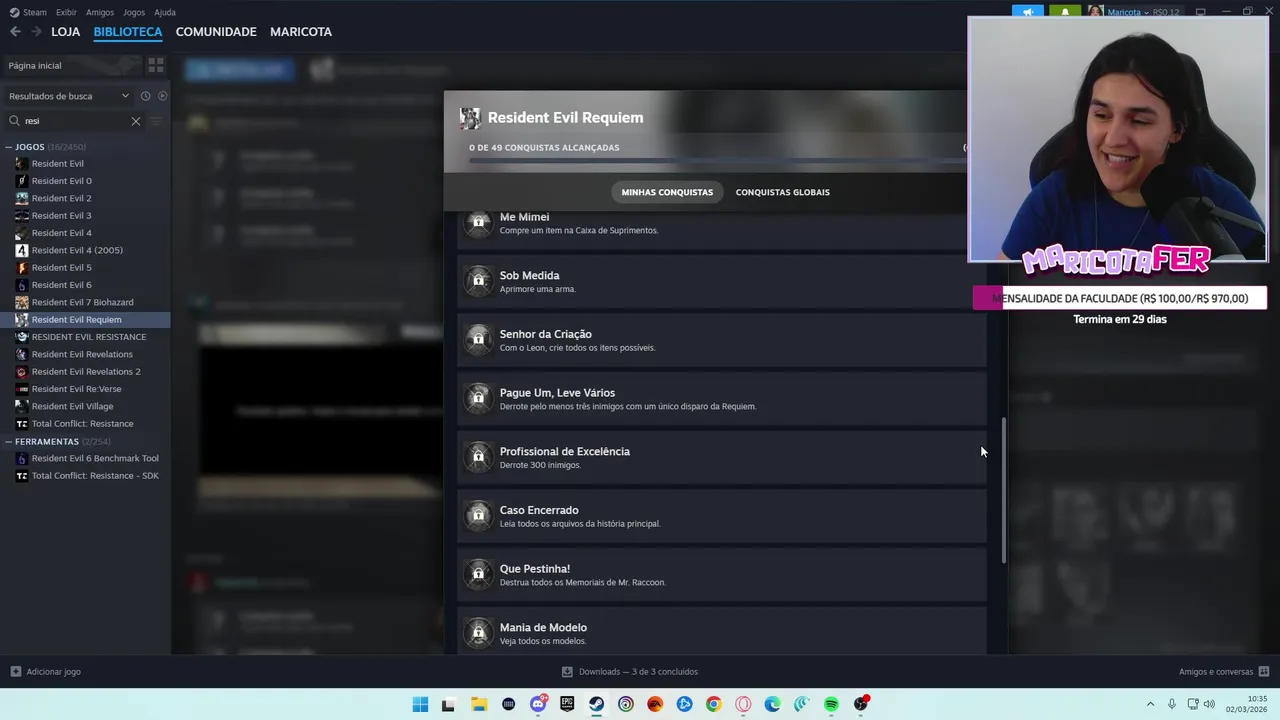Click Adicionar jogo at the bottom left

(45, 672)
